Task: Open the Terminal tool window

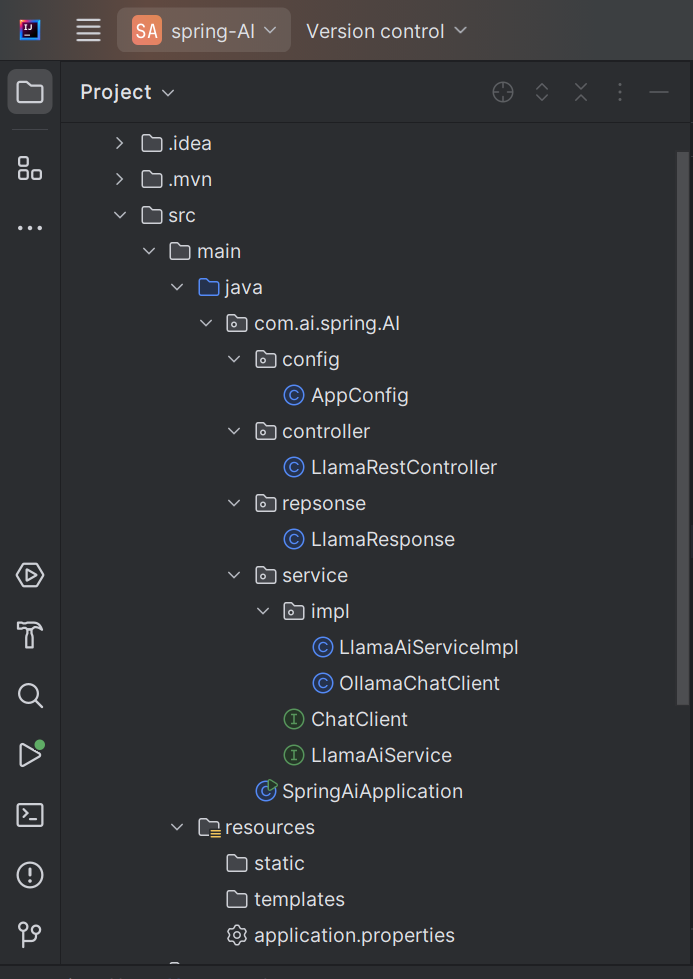Action: (29, 815)
